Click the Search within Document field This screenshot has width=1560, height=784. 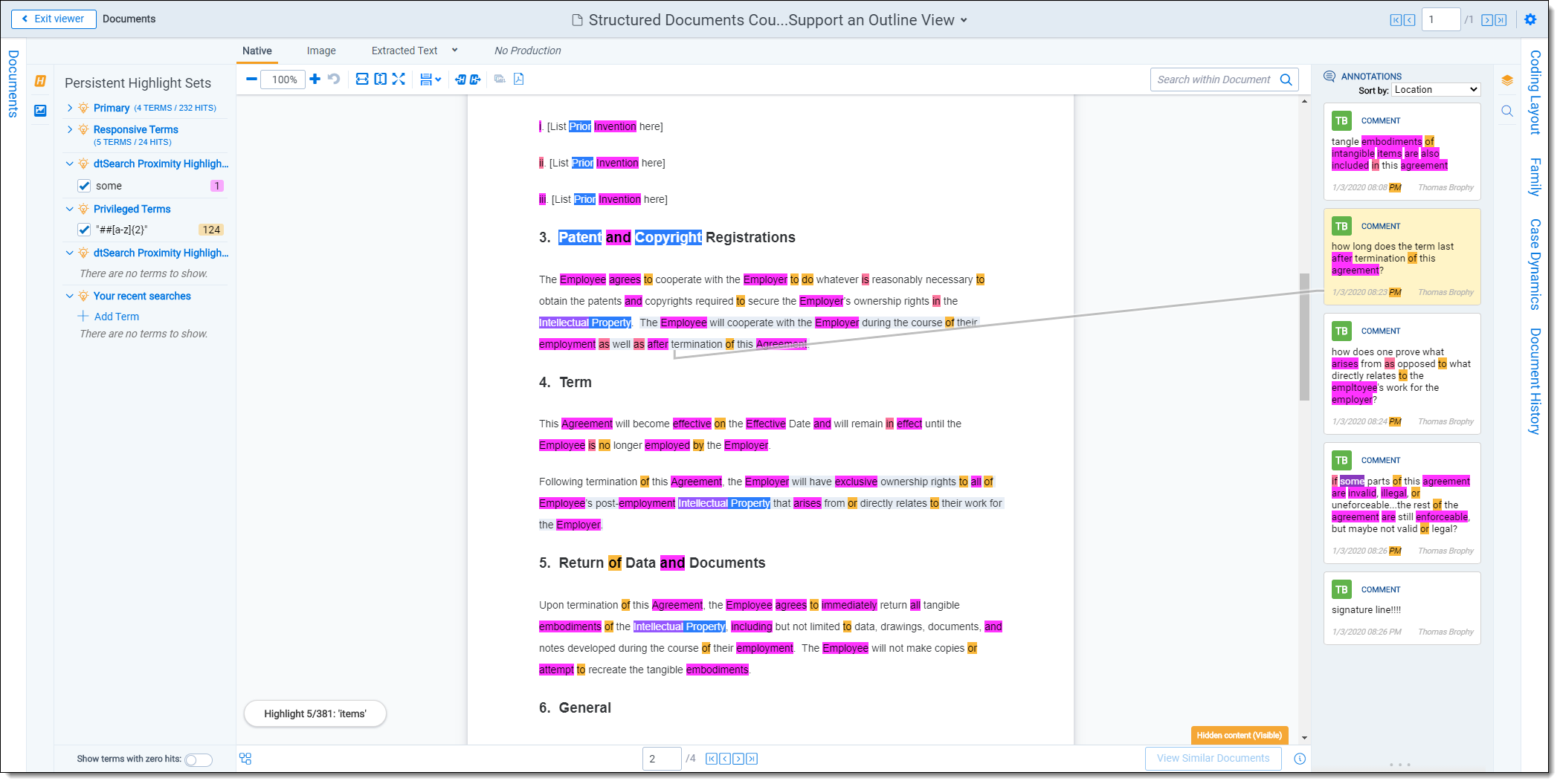click(1213, 80)
